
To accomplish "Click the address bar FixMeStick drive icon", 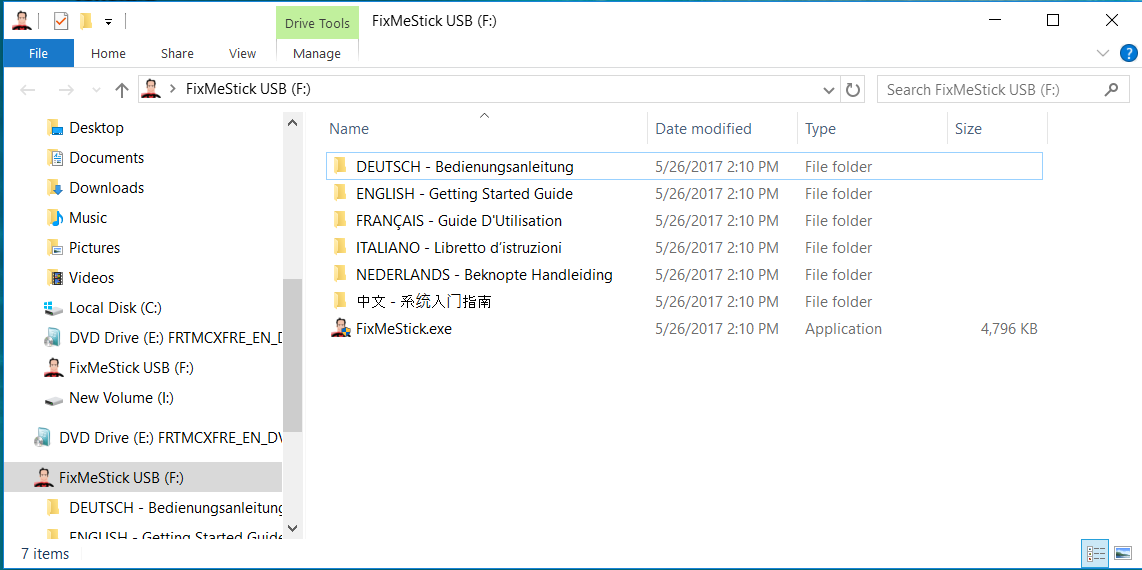I will click(151, 89).
